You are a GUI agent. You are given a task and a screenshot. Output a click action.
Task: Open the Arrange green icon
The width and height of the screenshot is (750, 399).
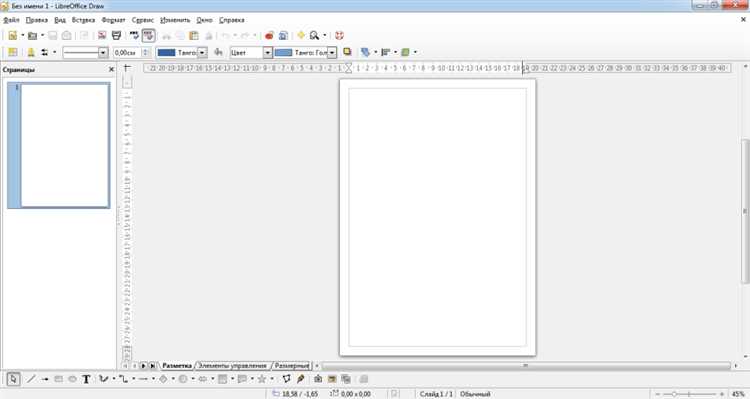pos(406,52)
